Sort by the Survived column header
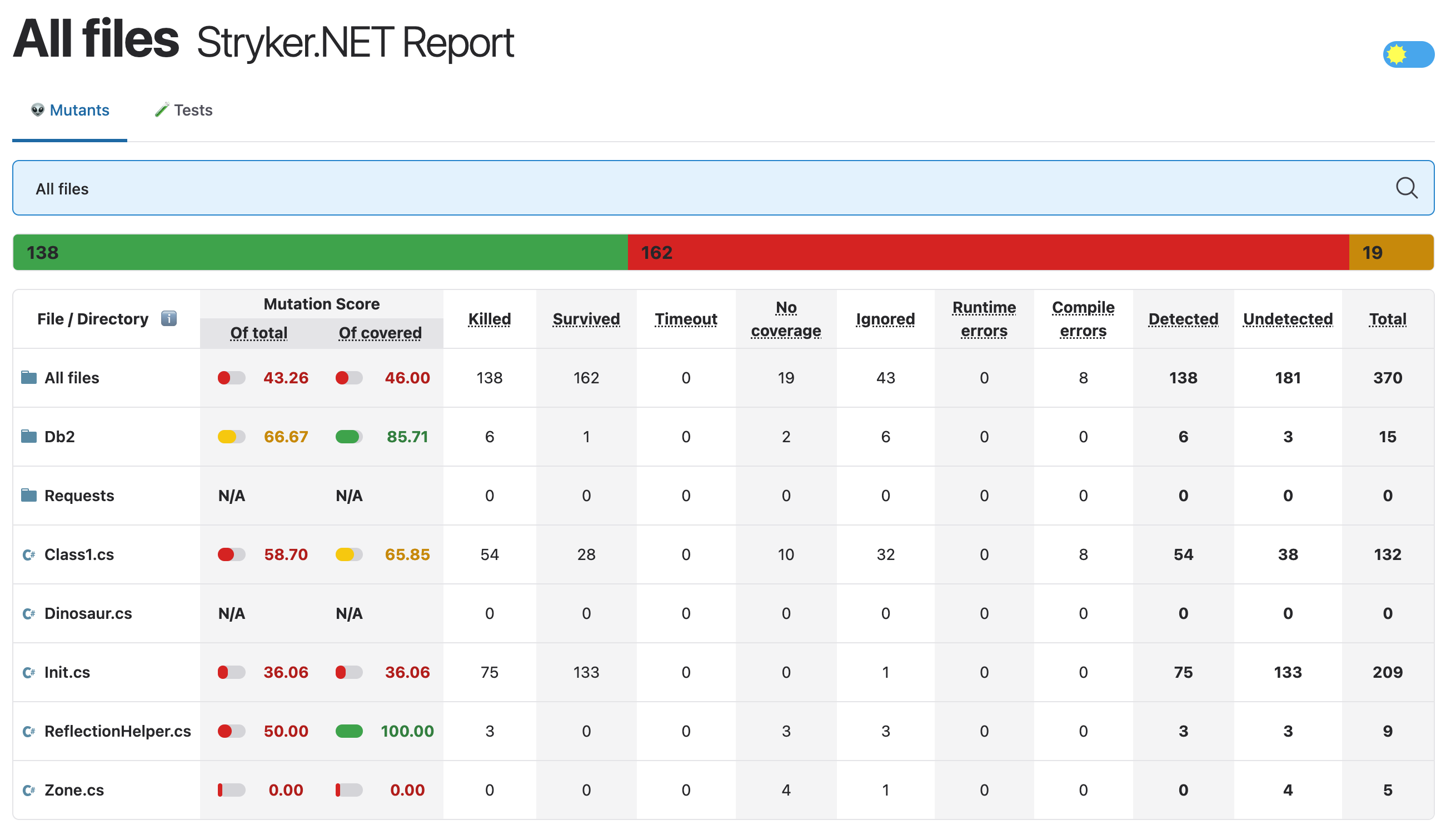 (586, 319)
